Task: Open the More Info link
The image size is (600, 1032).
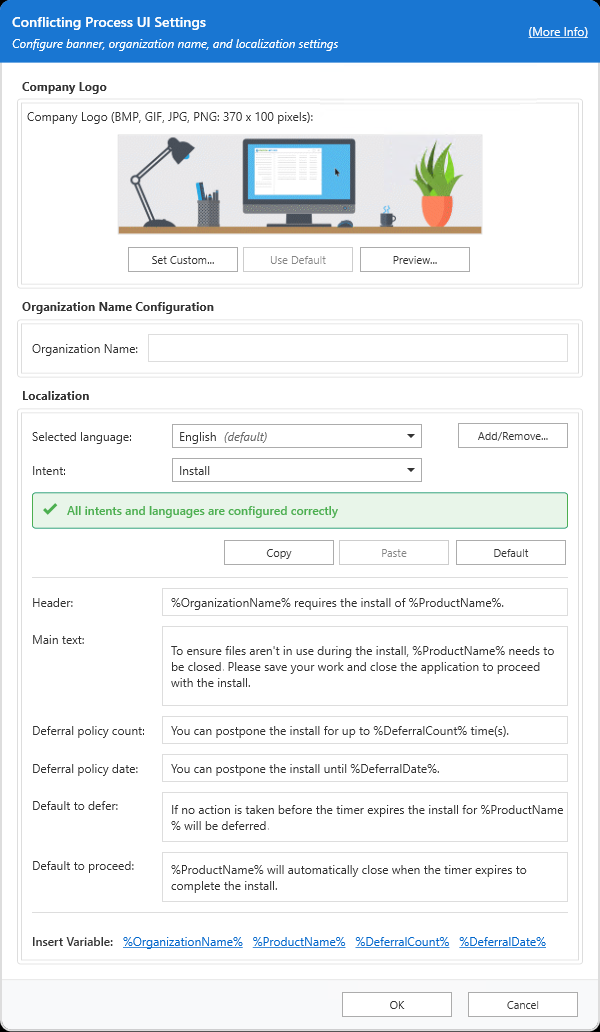Action: 557,31
